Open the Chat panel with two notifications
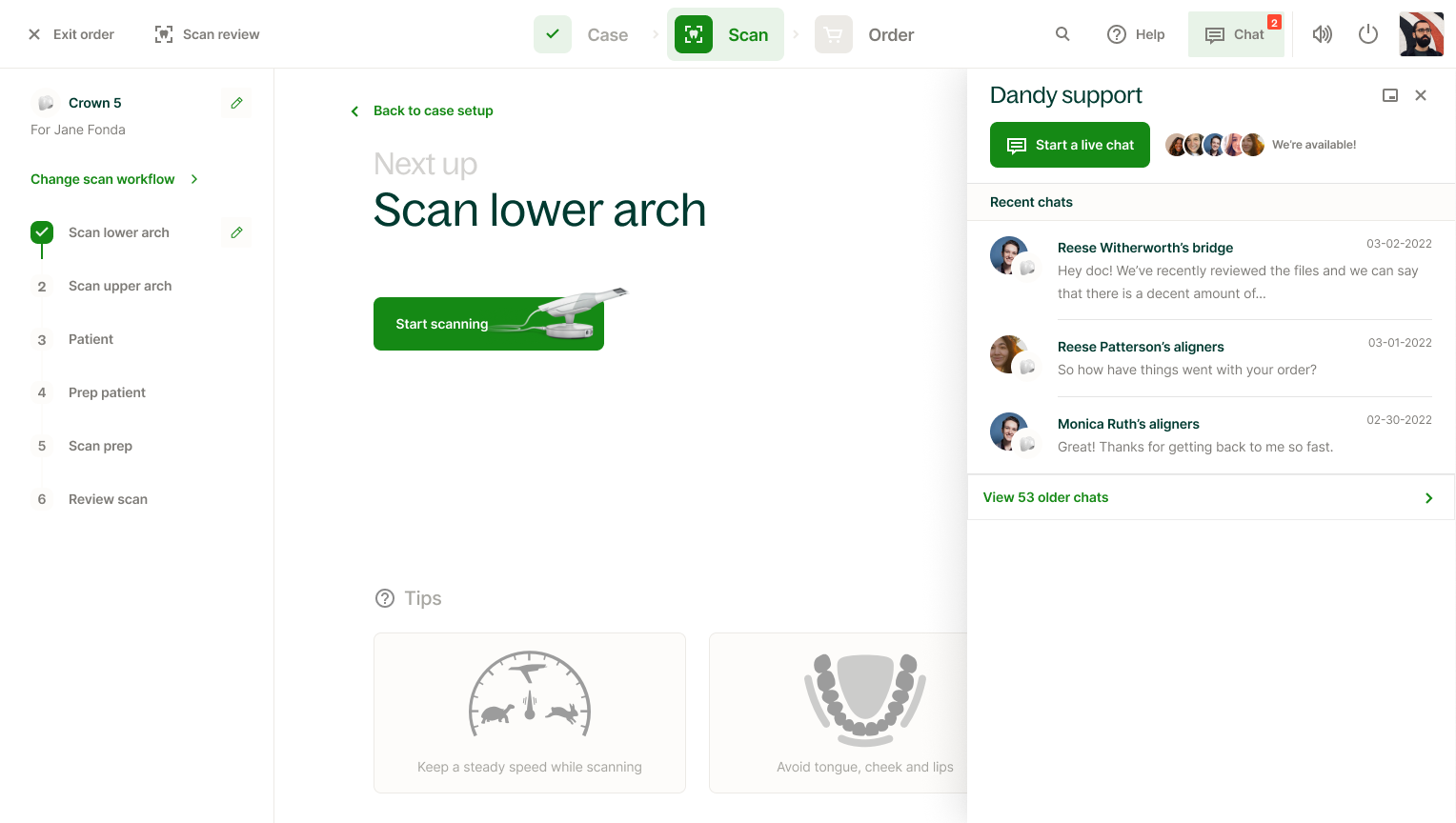1456x823 pixels. pyautogui.click(x=1237, y=34)
